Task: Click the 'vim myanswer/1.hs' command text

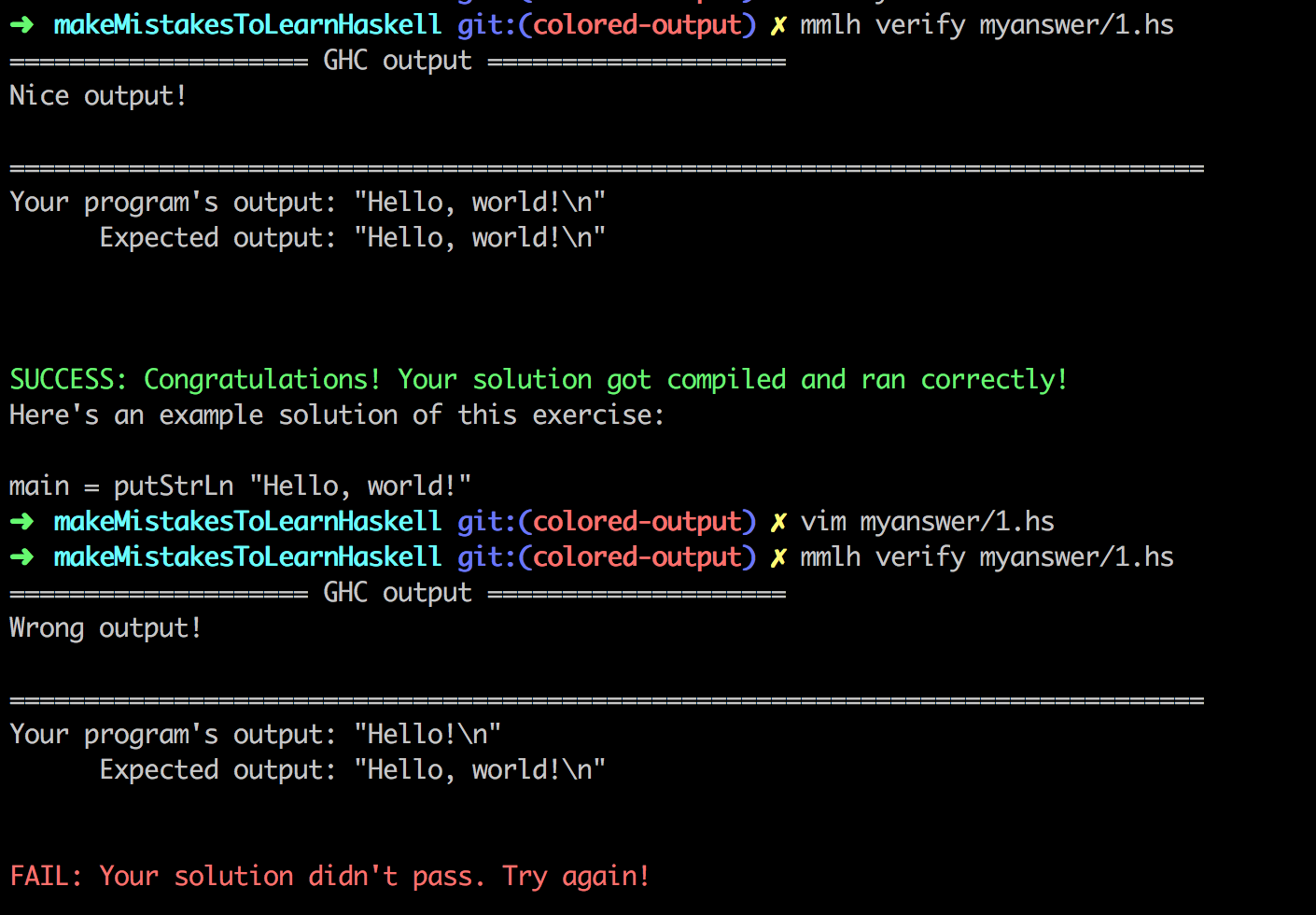Action: (x=927, y=522)
